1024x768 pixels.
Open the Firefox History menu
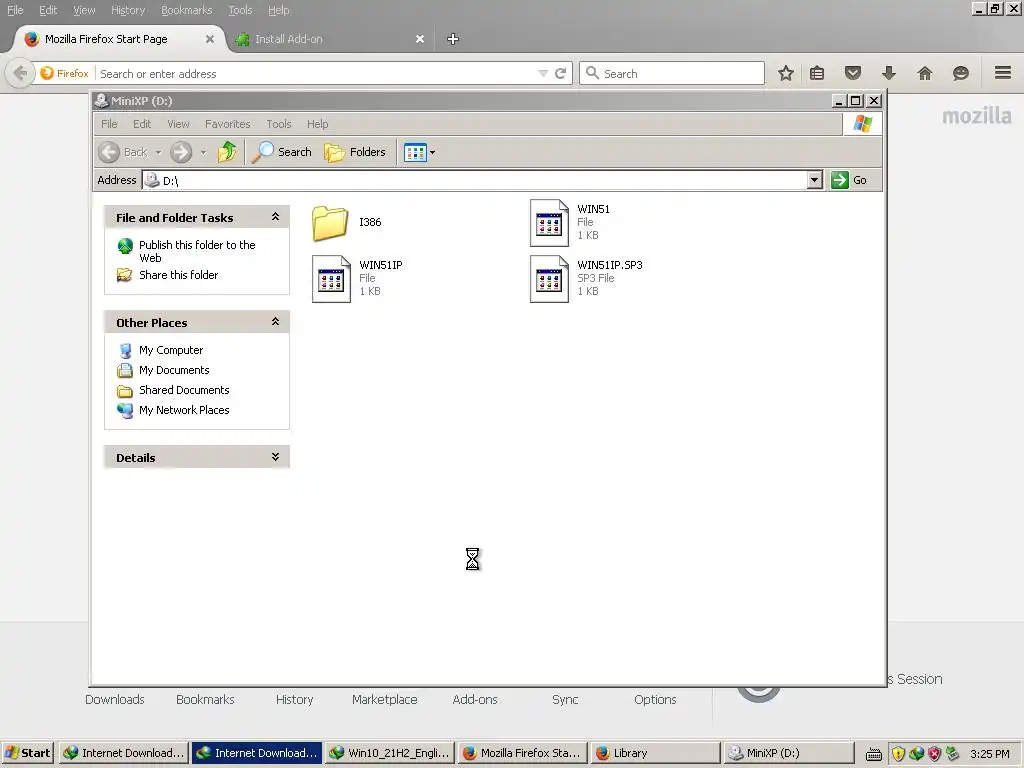(x=128, y=10)
